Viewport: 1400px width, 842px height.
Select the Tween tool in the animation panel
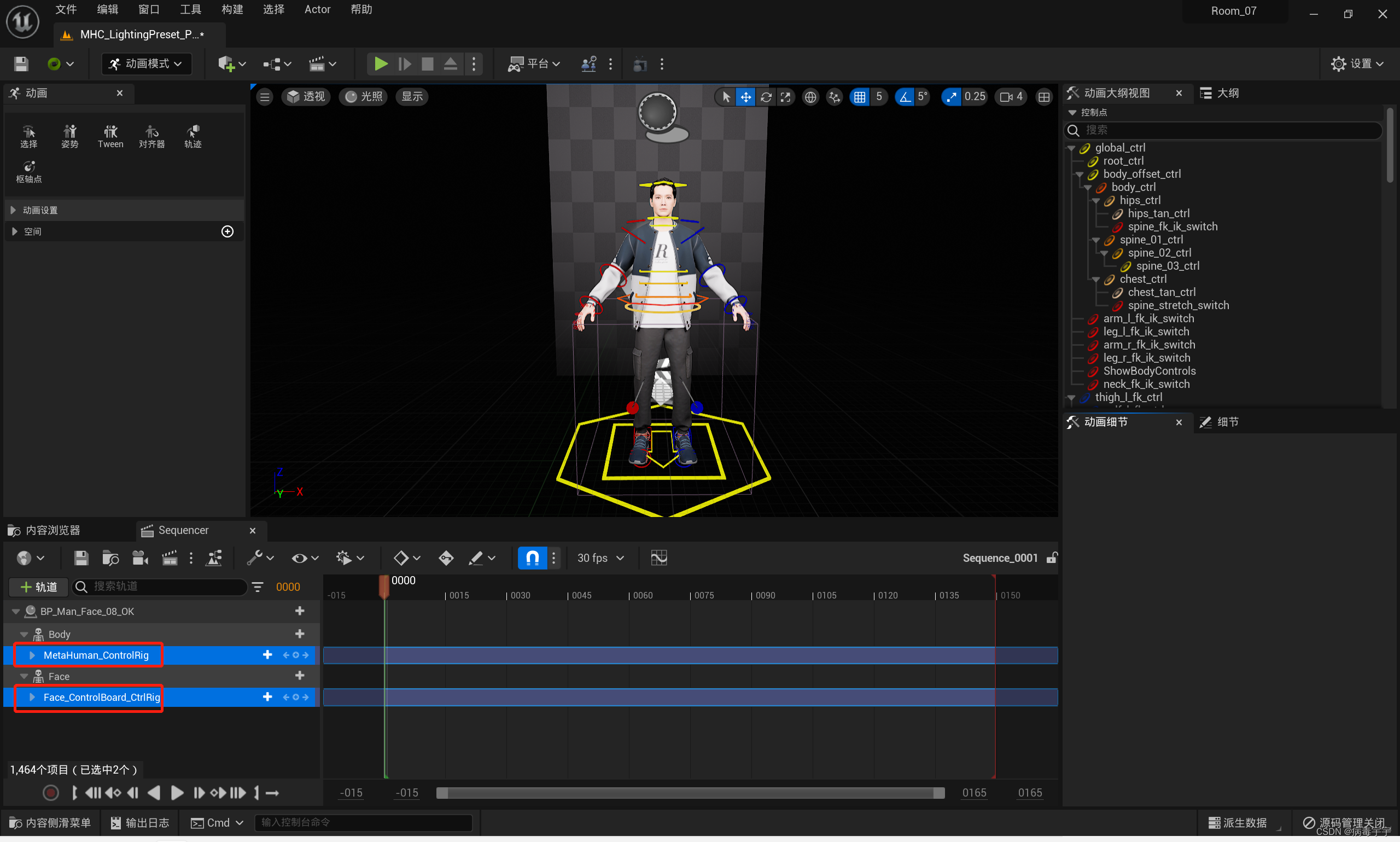coord(110,136)
